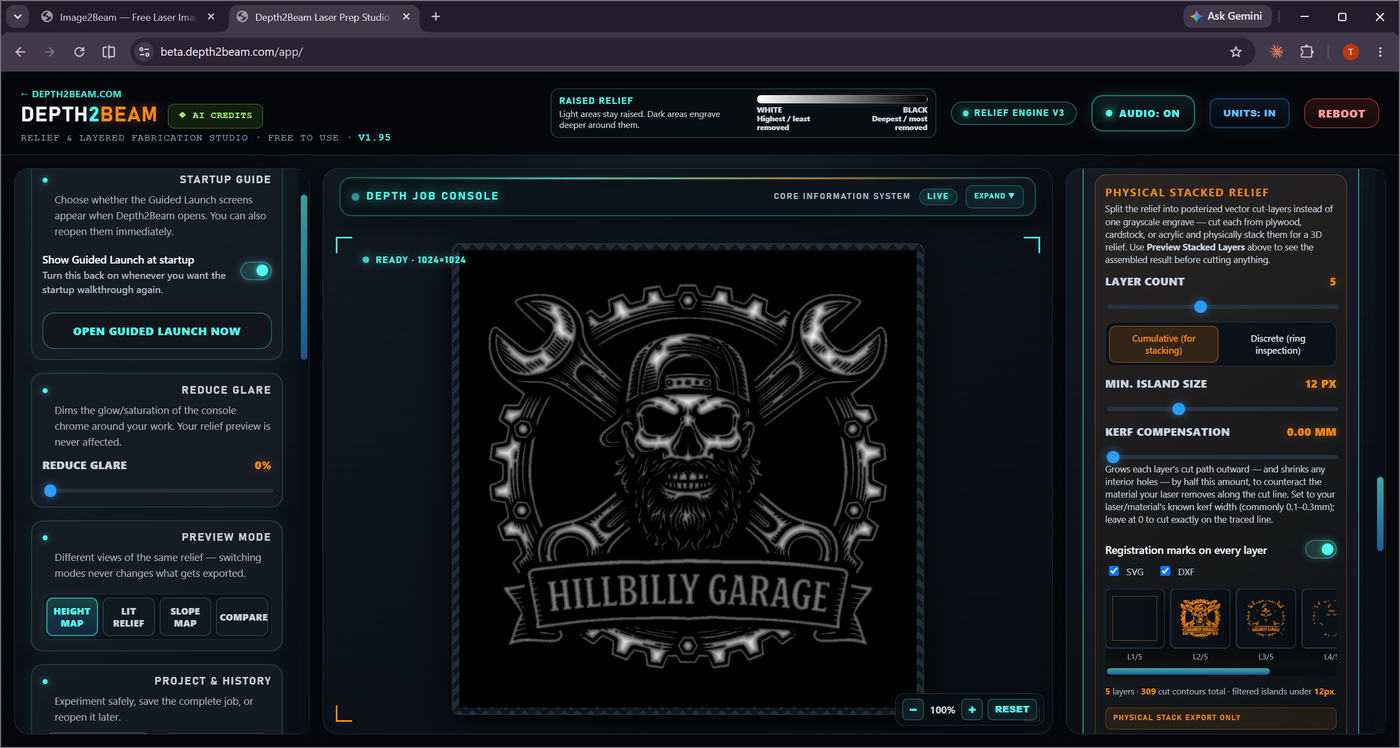Switch to the Image2Beam browser tab
This screenshot has height=748, width=1400.
125,17
